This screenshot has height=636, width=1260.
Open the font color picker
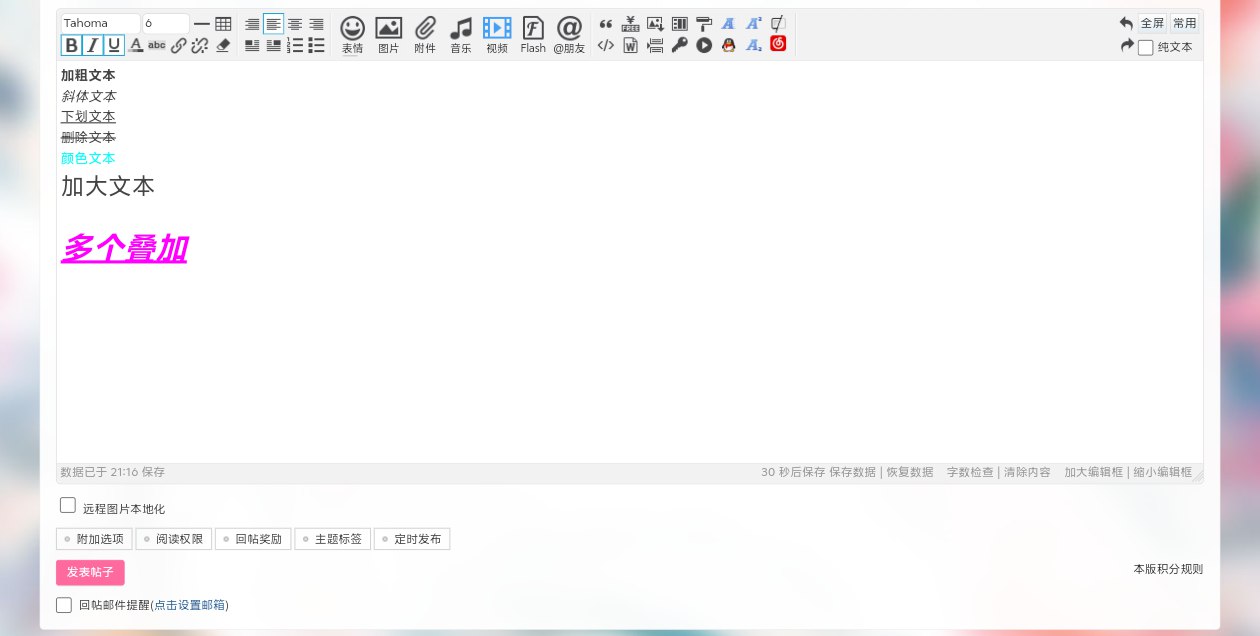tap(136, 45)
